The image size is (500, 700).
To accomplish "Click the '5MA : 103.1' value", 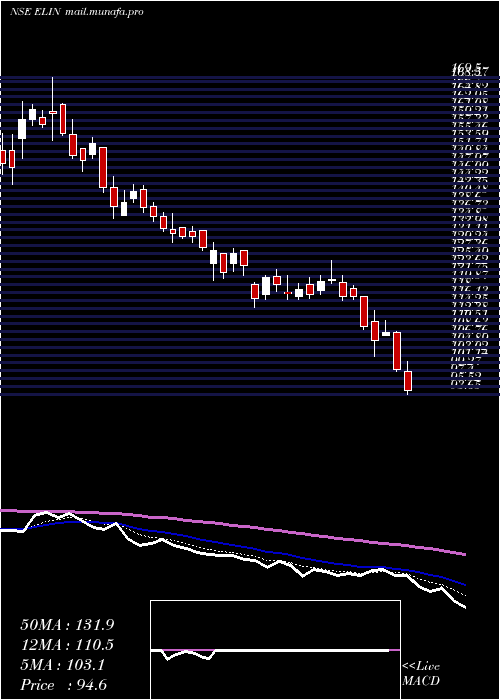I will (62, 665).
